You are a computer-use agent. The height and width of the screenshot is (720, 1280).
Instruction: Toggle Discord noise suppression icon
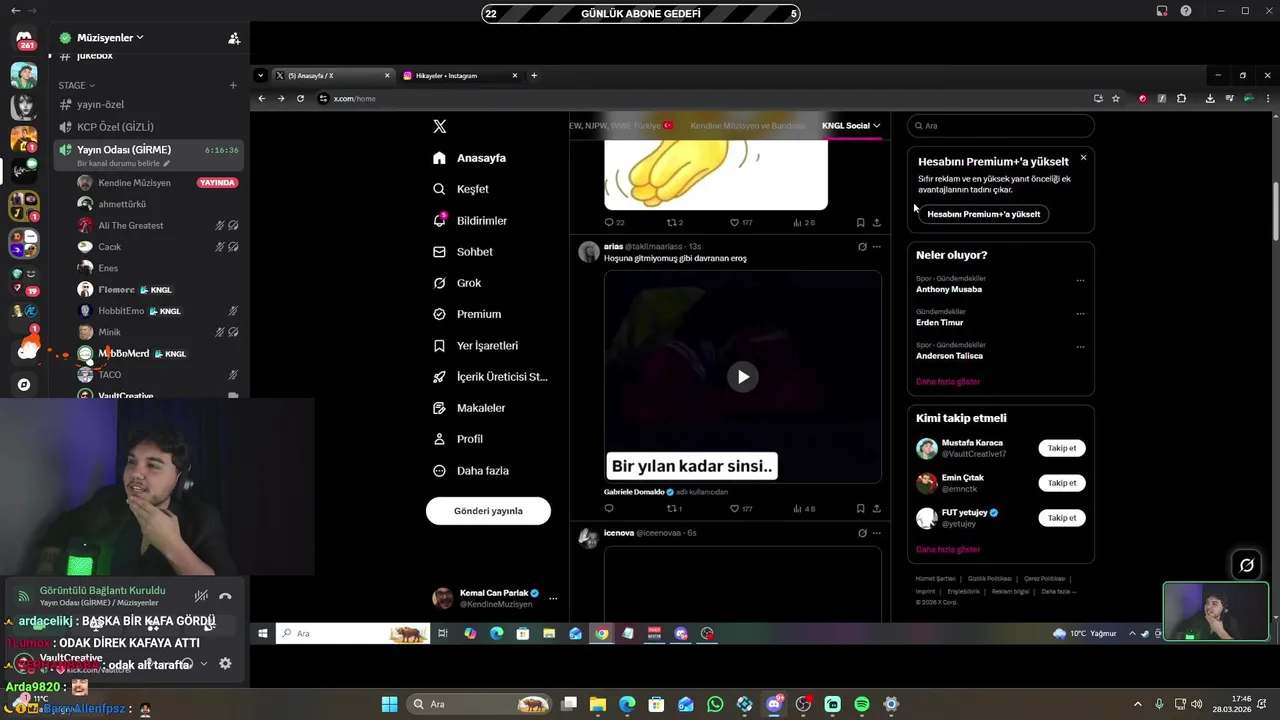(201, 596)
